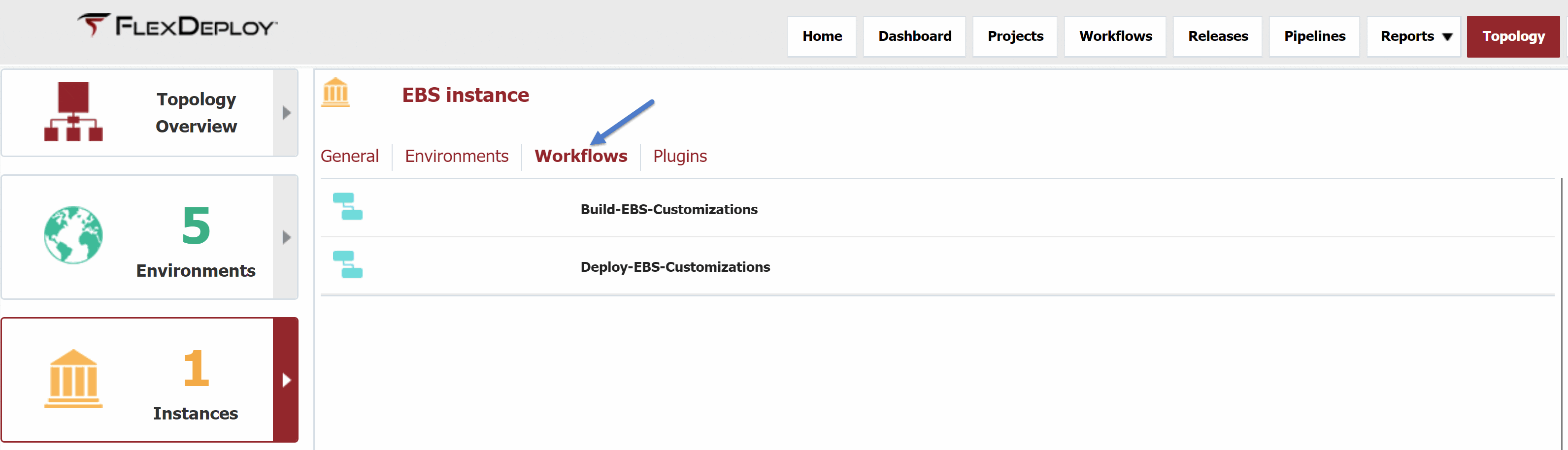Click the orange Instances building icon in sidebar
Screen dimensions: 1568x450
[73, 378]
